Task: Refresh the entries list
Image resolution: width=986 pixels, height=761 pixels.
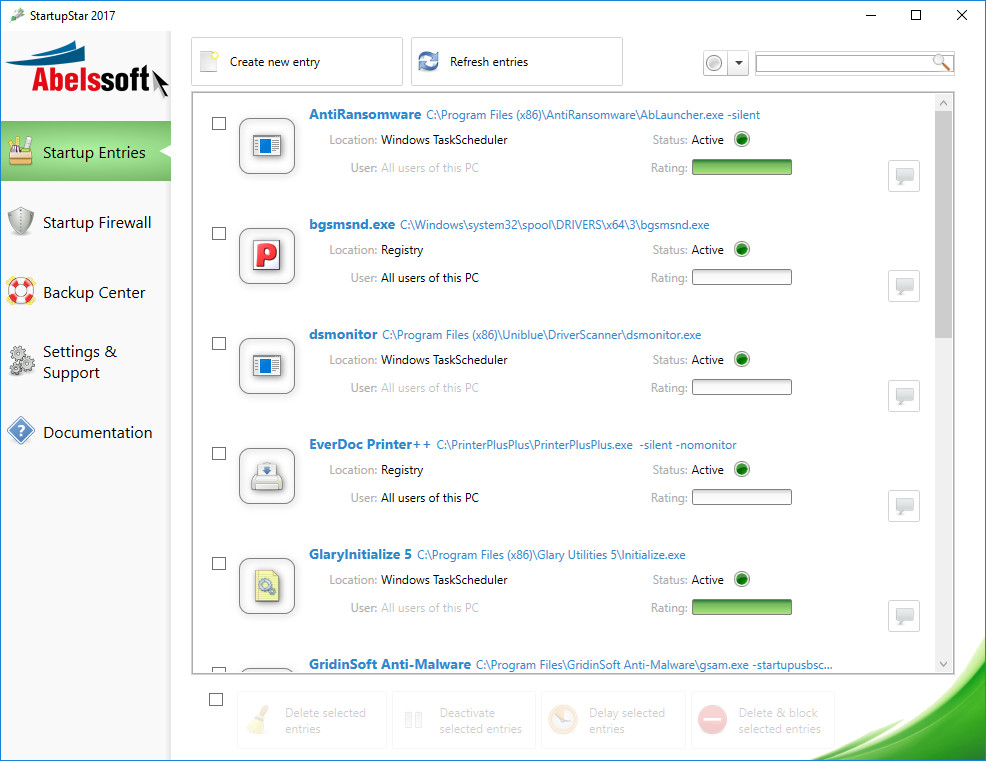Action: [517, 62]
